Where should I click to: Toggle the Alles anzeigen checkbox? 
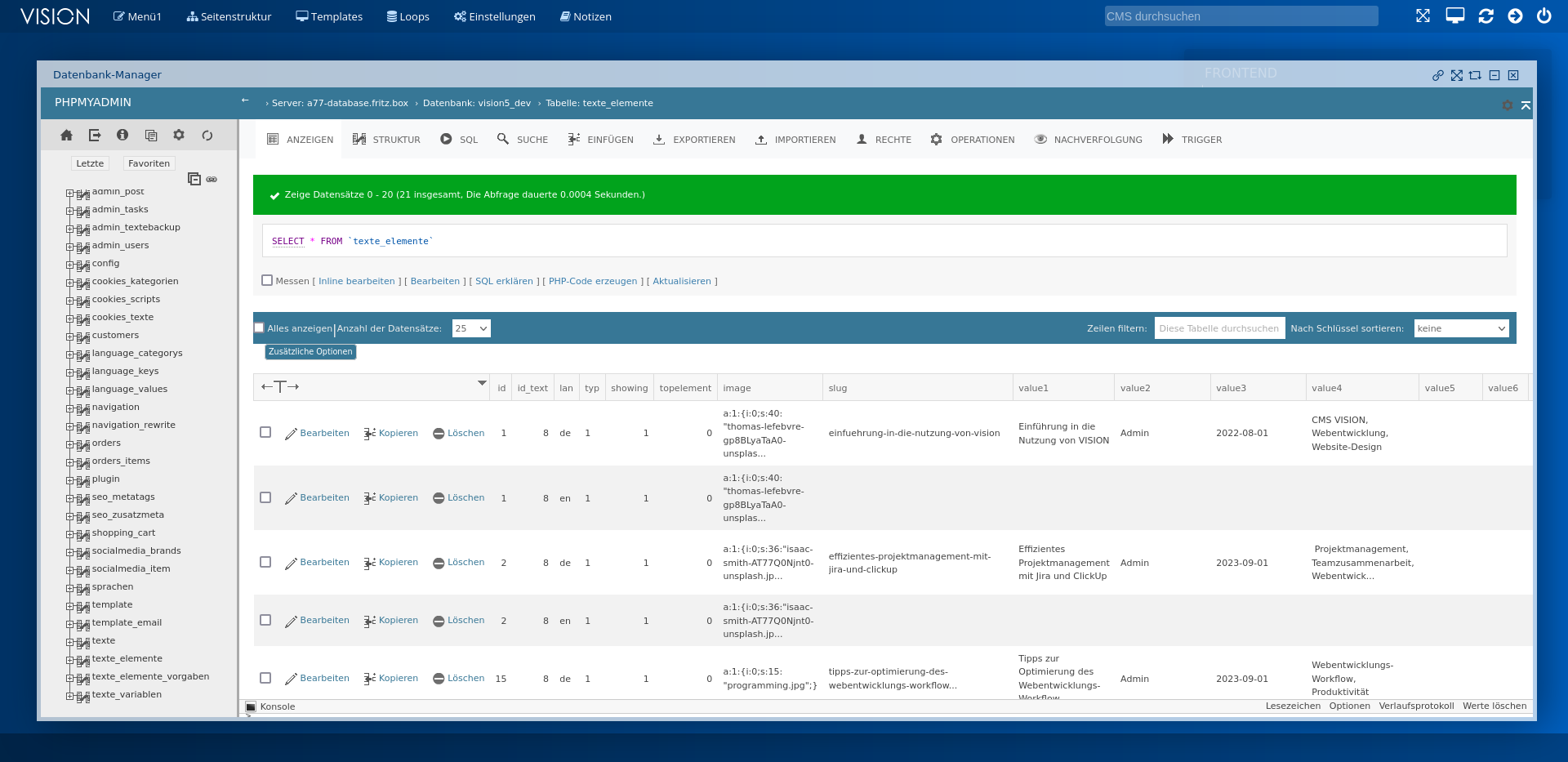(x=260, y=328)
